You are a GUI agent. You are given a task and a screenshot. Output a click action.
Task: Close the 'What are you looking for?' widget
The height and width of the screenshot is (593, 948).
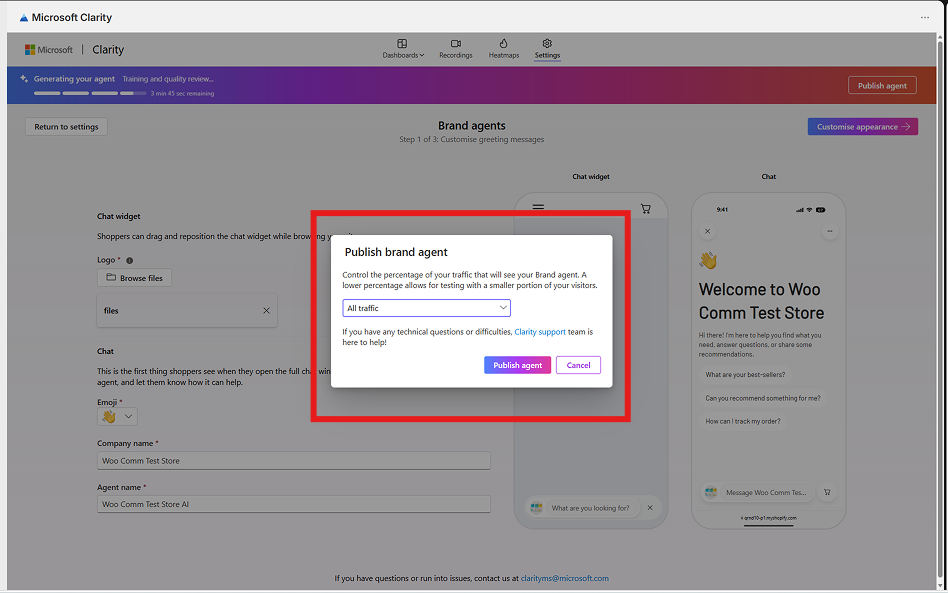(650, 508)
